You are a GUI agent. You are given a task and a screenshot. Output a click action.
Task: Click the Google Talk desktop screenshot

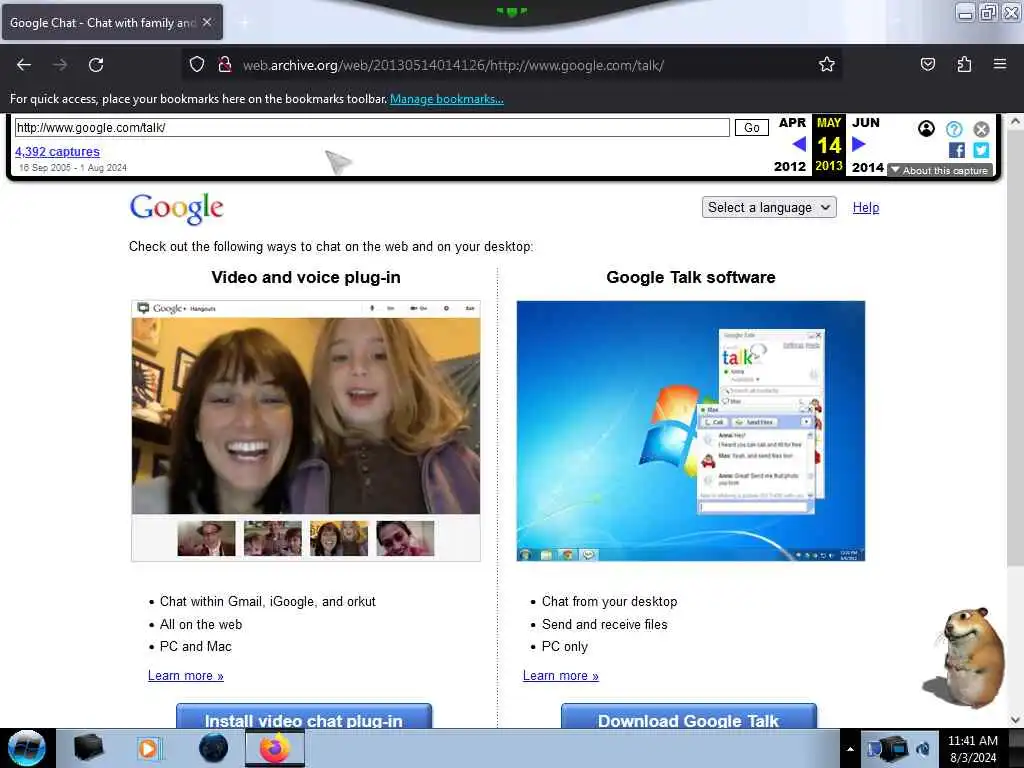pos(691,431)
